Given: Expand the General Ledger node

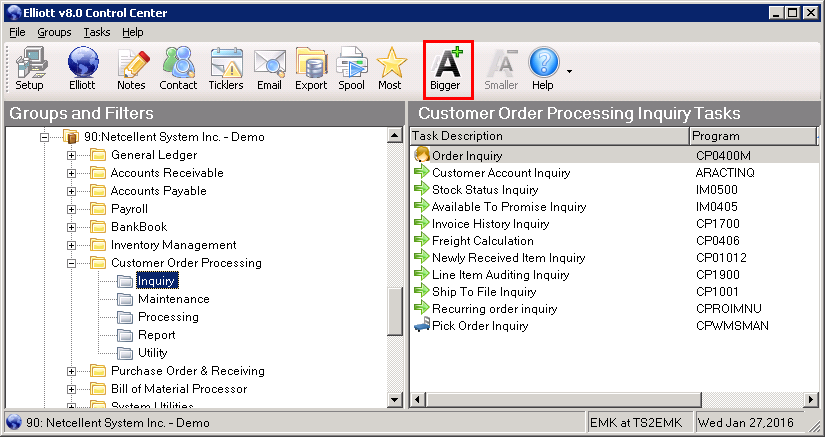Looking at the screenshot, I should point(72,156).
